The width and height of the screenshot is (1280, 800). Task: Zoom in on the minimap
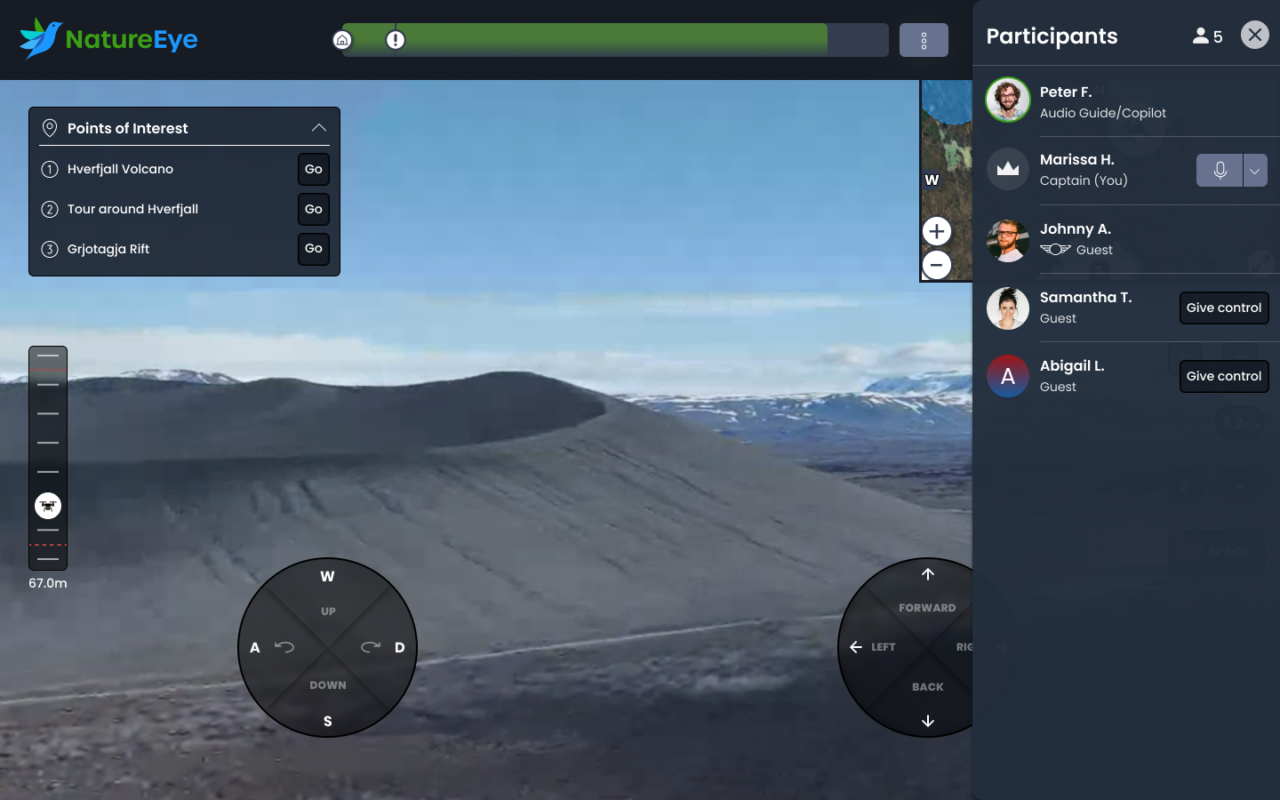click(936, 232)
